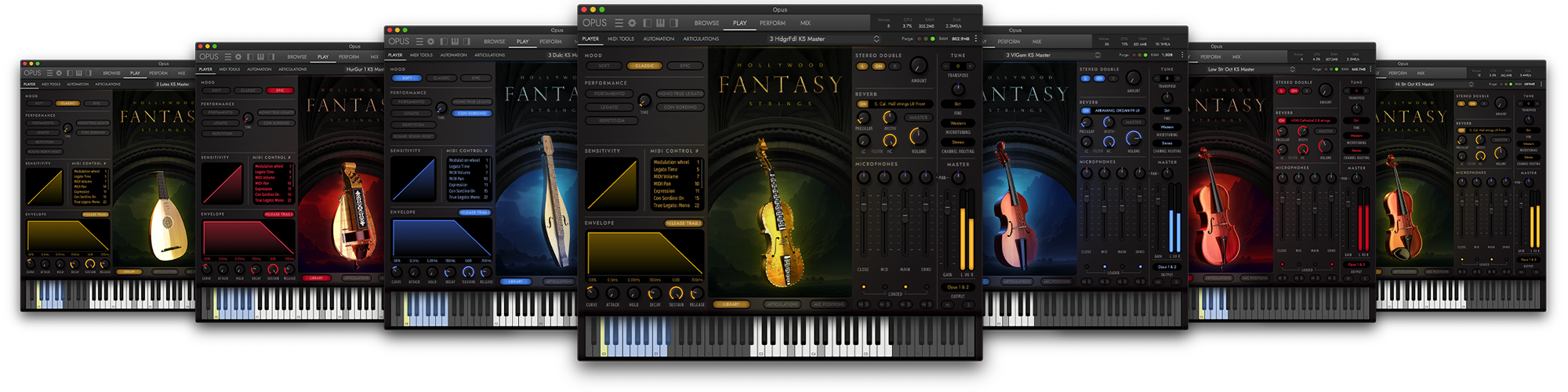
Task: Adjust the reverb filter HC knob
Action: (889, 142)
